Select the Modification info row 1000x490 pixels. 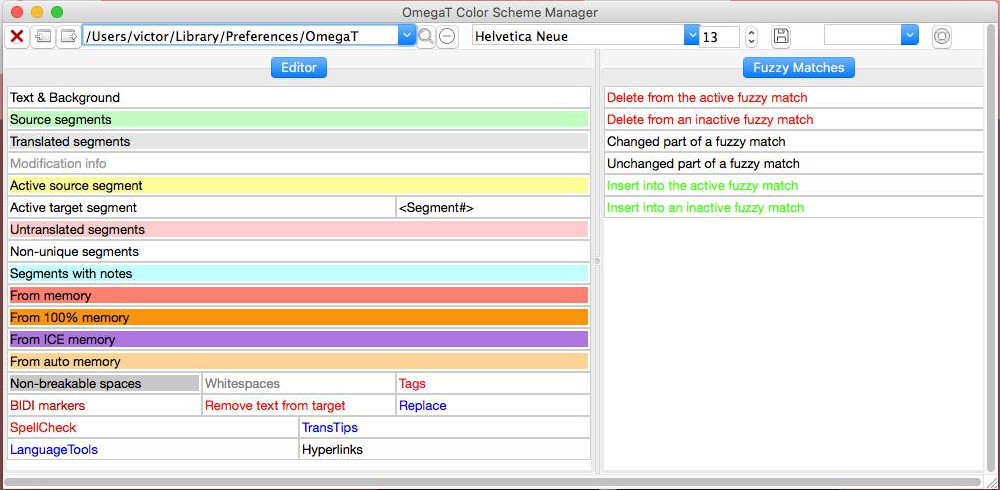point(299,163)
